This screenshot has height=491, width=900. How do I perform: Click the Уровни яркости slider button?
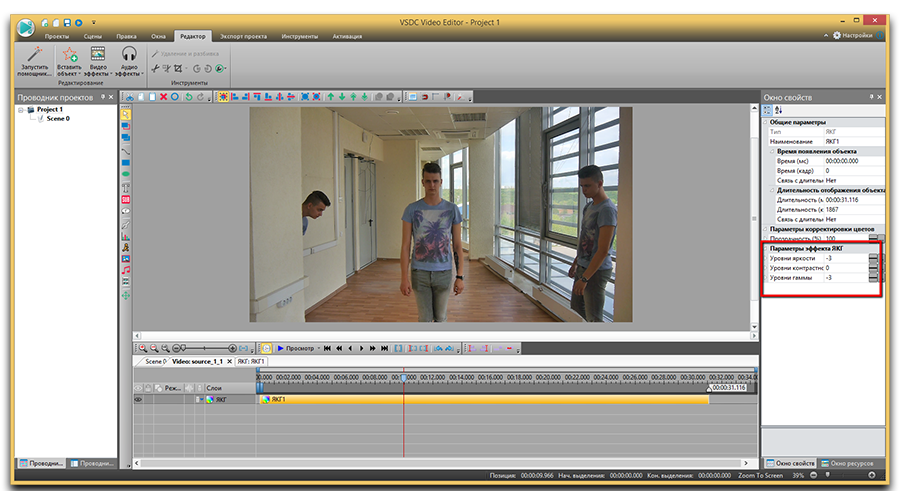[873, 258]
